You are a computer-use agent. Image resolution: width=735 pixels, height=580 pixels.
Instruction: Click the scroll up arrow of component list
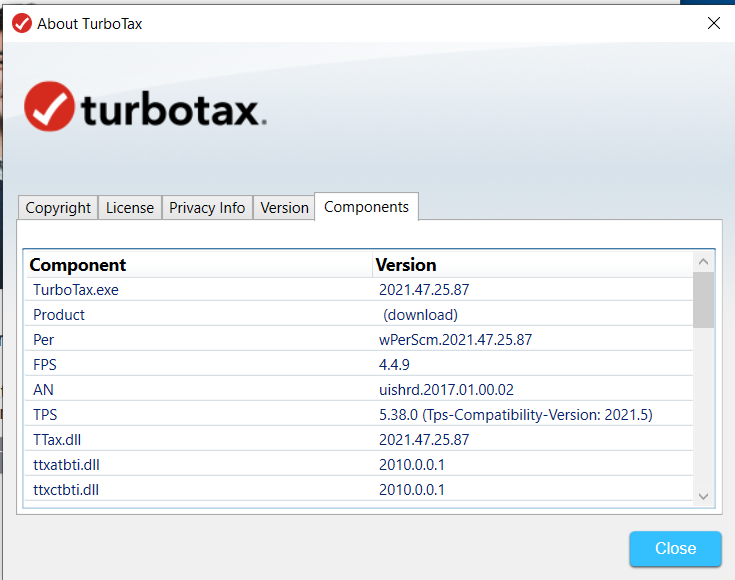[x=703, y=262]
